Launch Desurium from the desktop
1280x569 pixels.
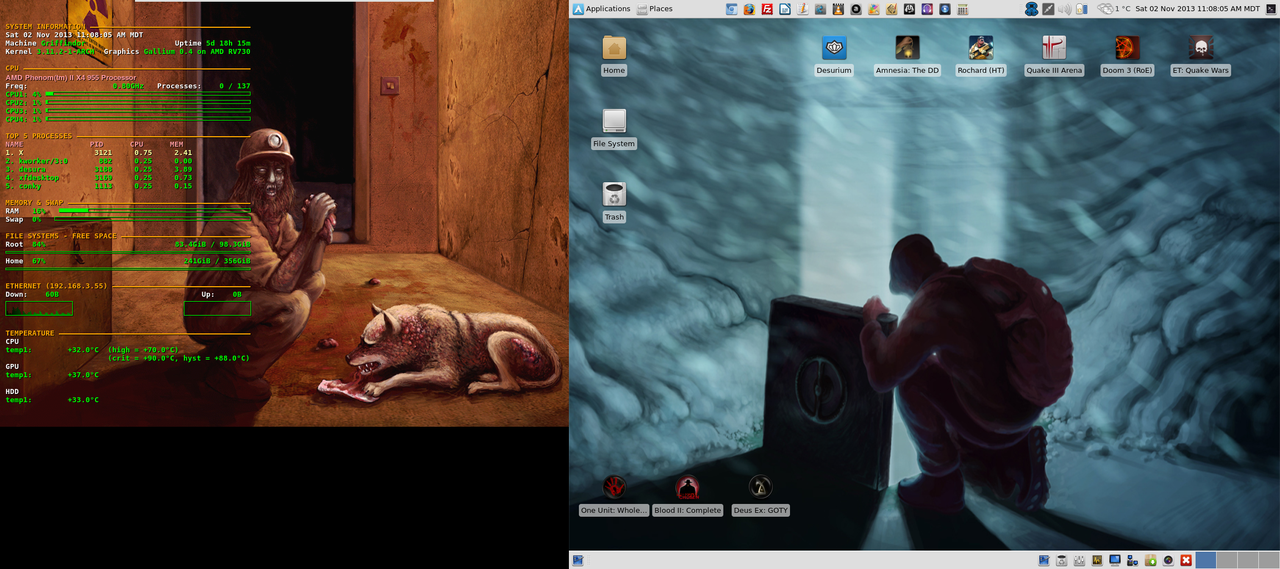[x=834, y=56]
